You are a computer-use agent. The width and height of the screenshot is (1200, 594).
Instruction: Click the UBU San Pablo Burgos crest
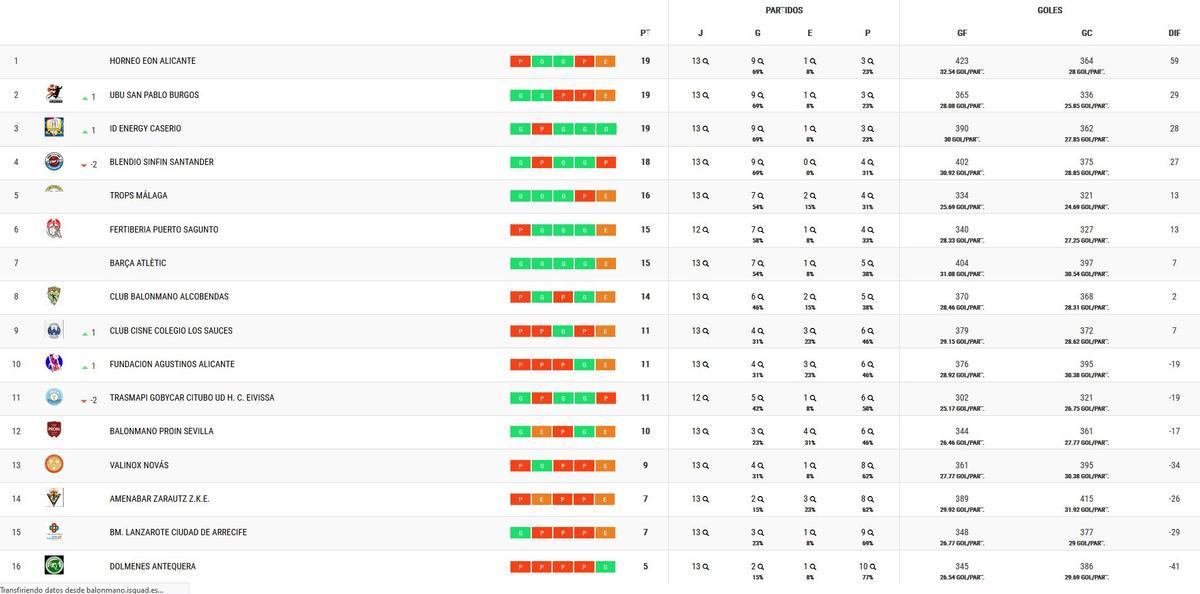coord(52,94)
